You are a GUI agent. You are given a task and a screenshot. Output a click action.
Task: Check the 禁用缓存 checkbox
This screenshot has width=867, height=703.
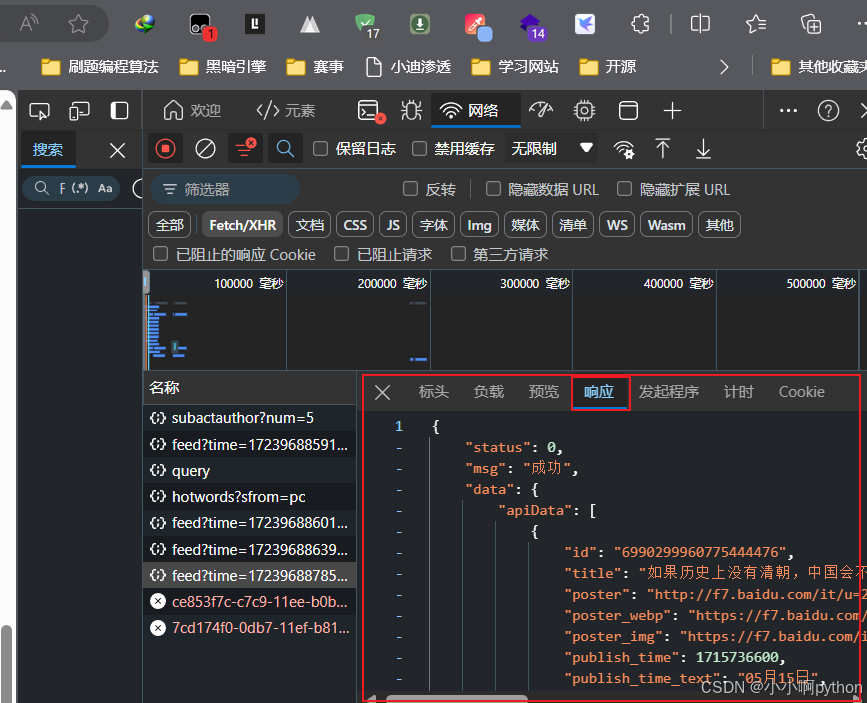420,149
